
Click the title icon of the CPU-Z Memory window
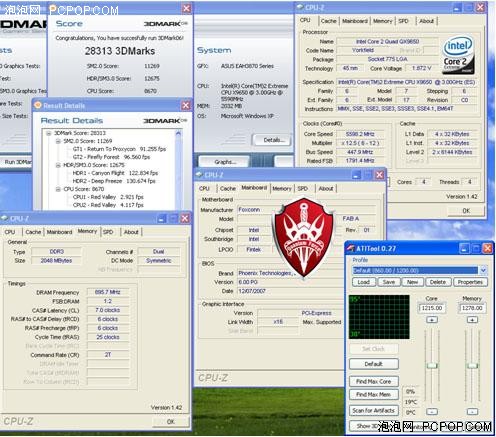pos(5,218)
